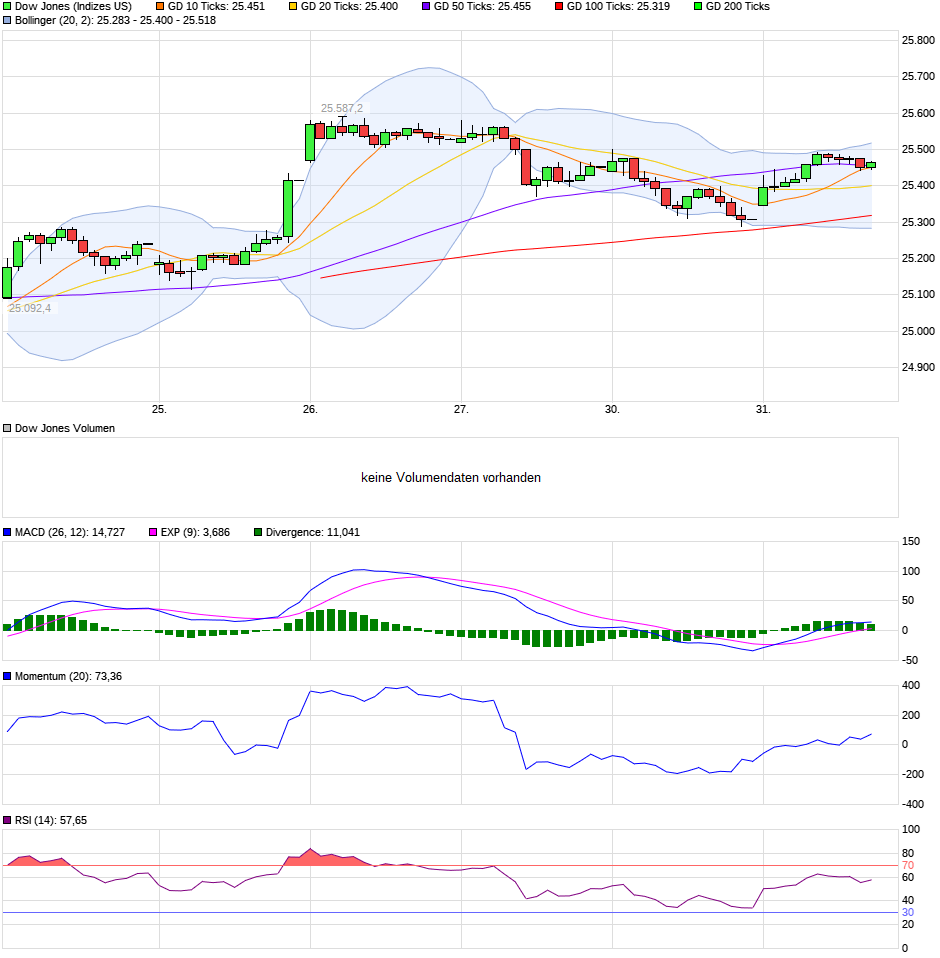Click the 25.400 price axis label
Image resolution: width=940 pixels, height=958 pixels.
coord(918,185)
